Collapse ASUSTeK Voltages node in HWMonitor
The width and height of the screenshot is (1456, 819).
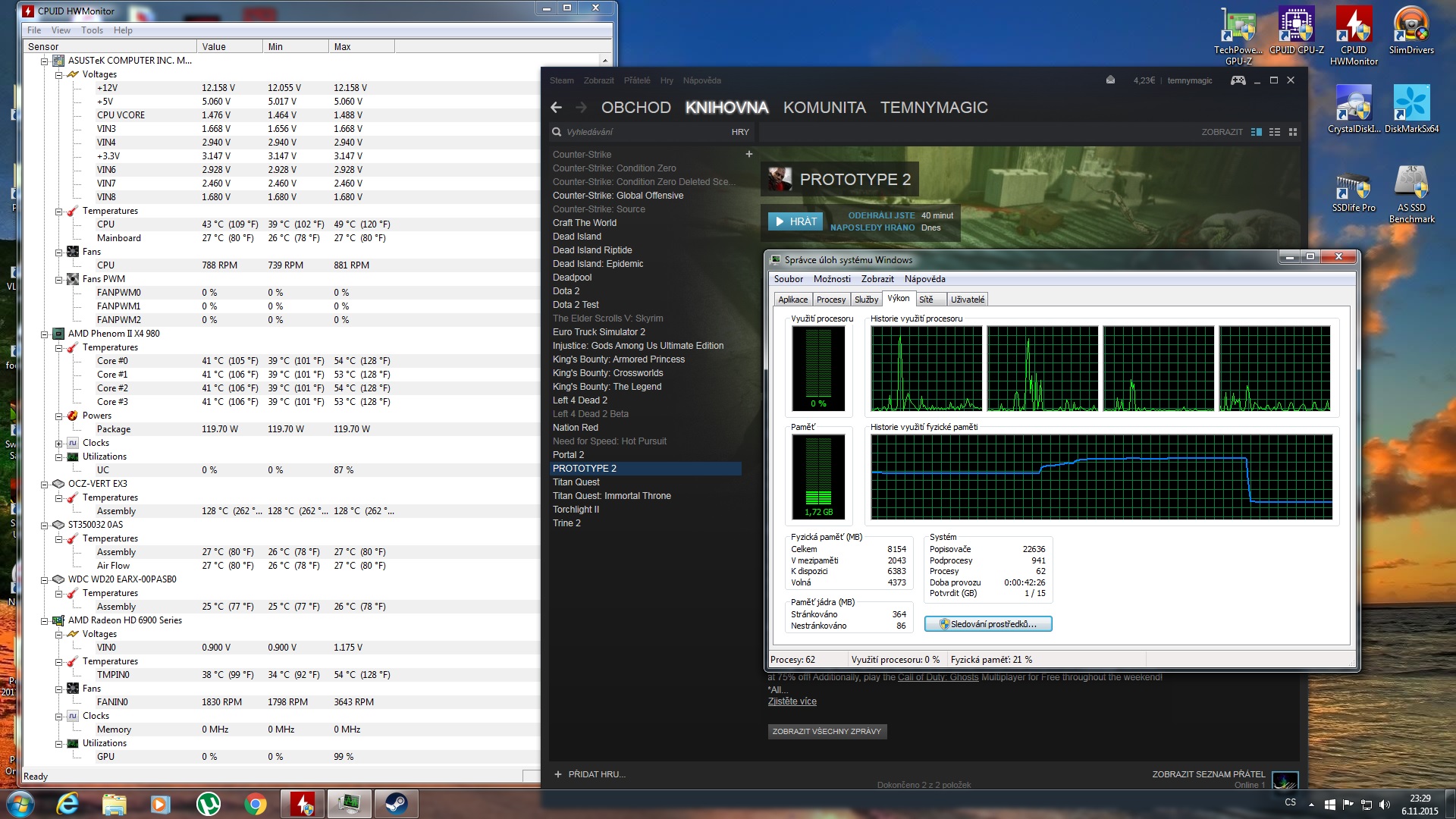click(x=58, y=74)
